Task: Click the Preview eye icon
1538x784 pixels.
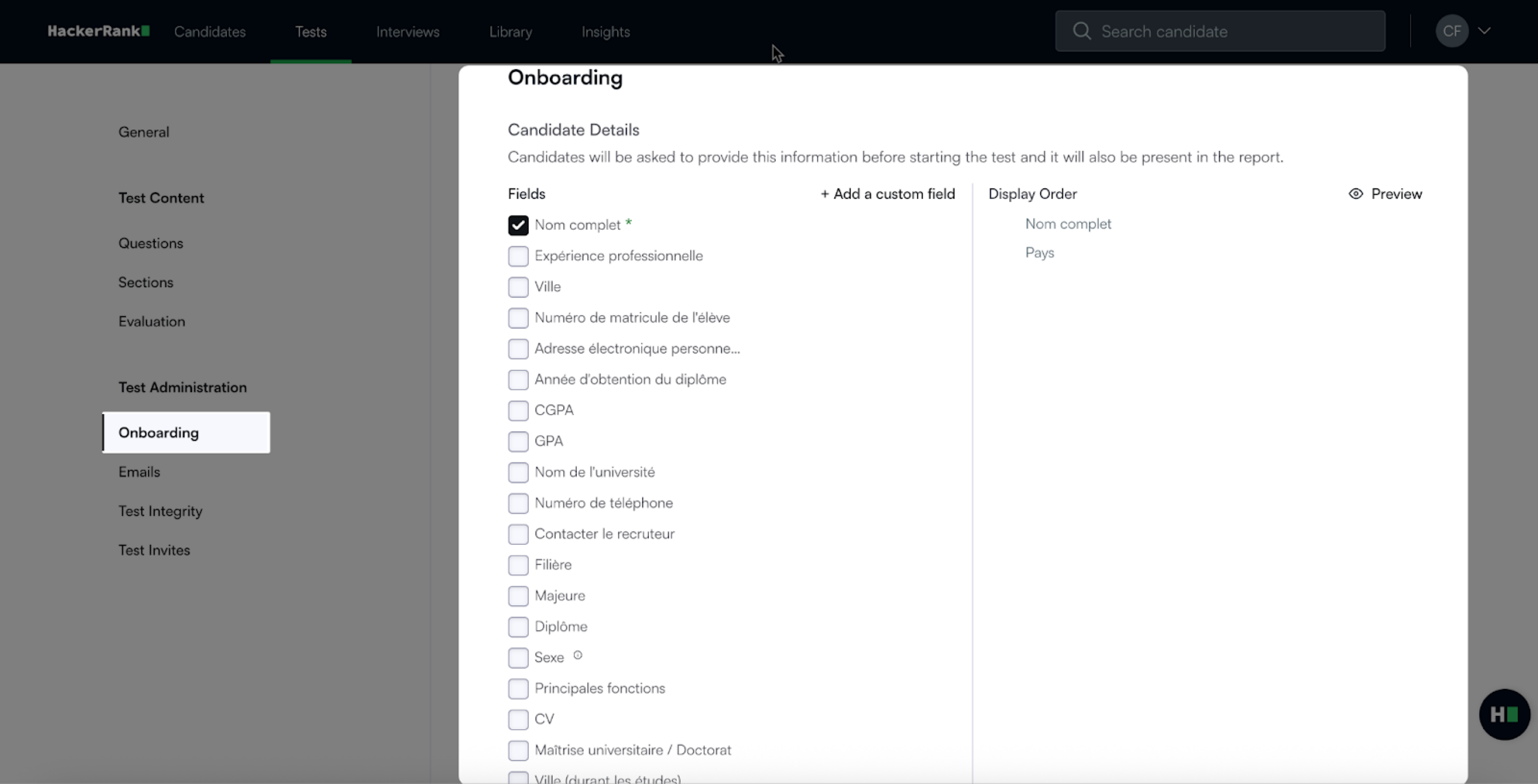Action: coord(1356,194)
